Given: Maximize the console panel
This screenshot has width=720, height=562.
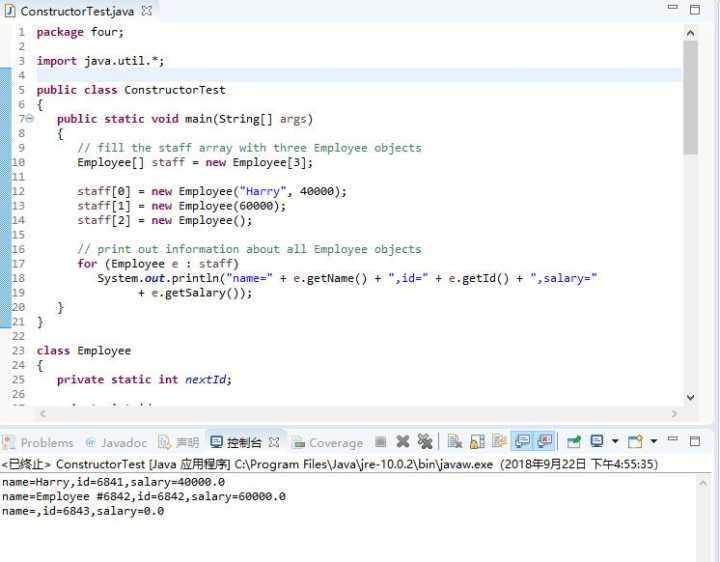Looking at the screenshot, I should click(x=695, y=441).
